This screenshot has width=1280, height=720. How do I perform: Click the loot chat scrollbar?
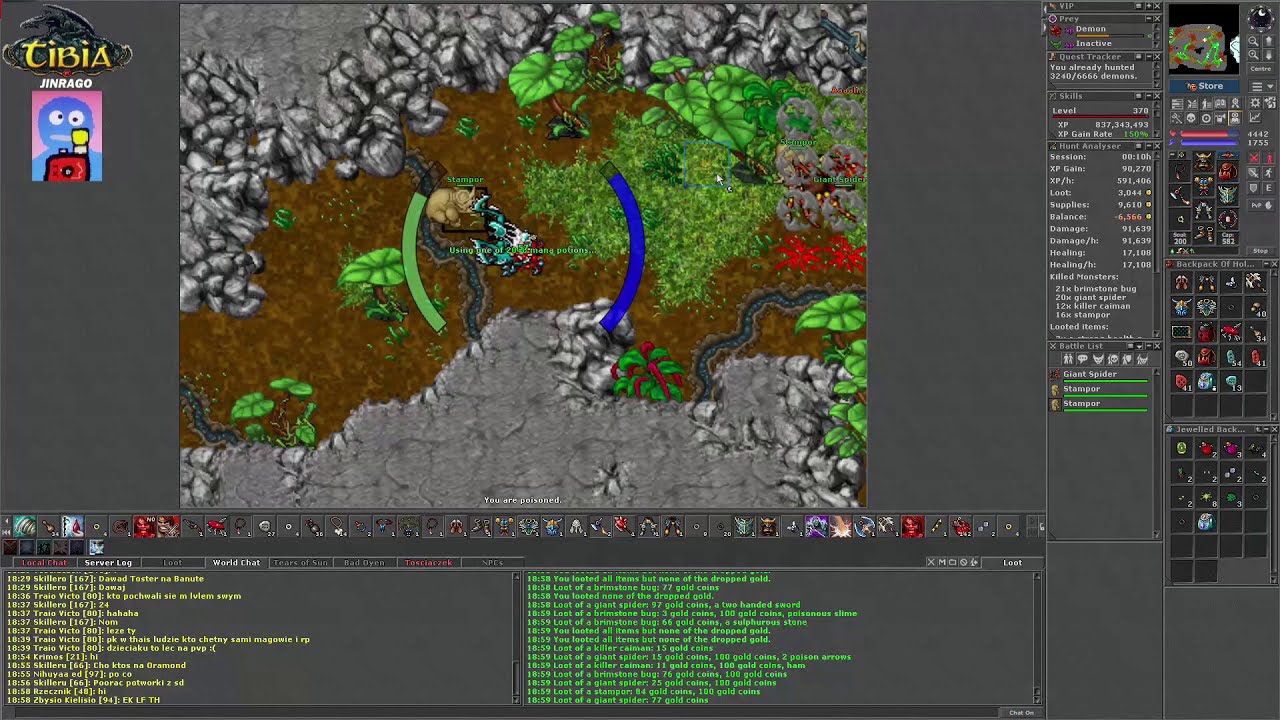point(1037,638)
